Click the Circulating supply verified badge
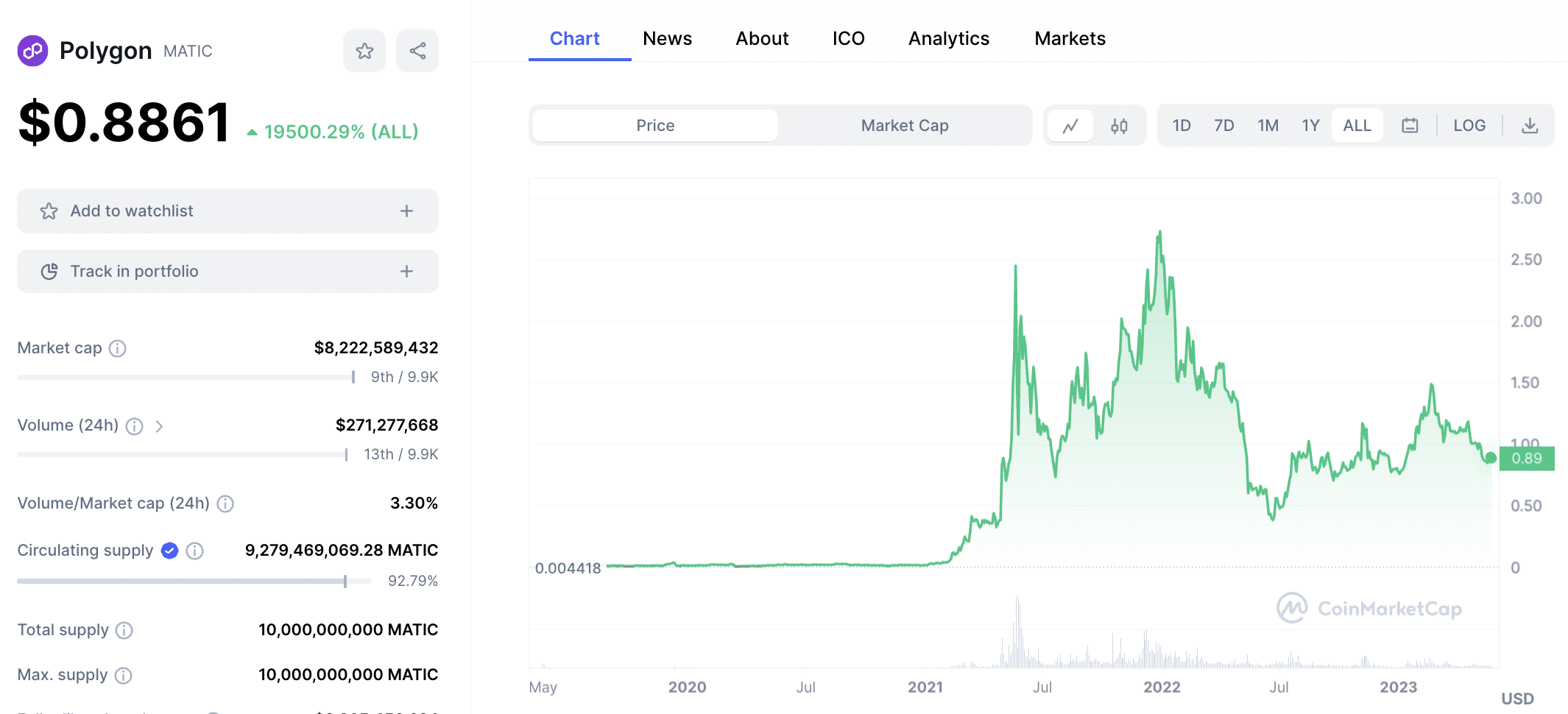 click(169, 551)
